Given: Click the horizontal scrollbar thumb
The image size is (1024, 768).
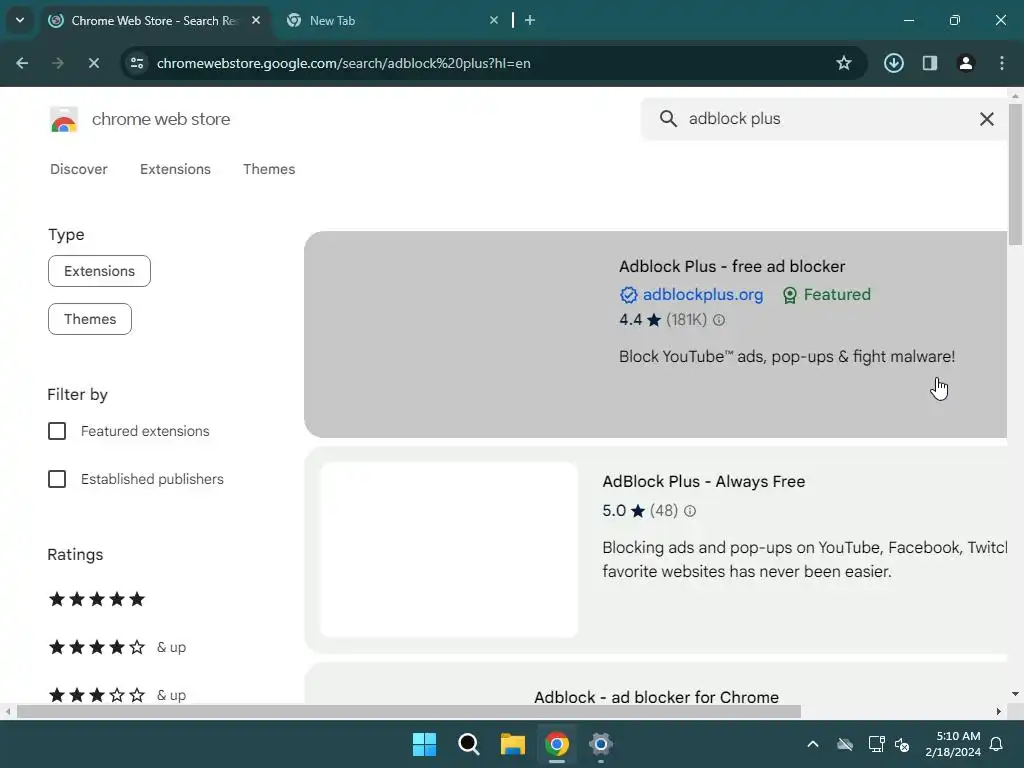Looking at the screenshot, I should click(x=409, y=711).
